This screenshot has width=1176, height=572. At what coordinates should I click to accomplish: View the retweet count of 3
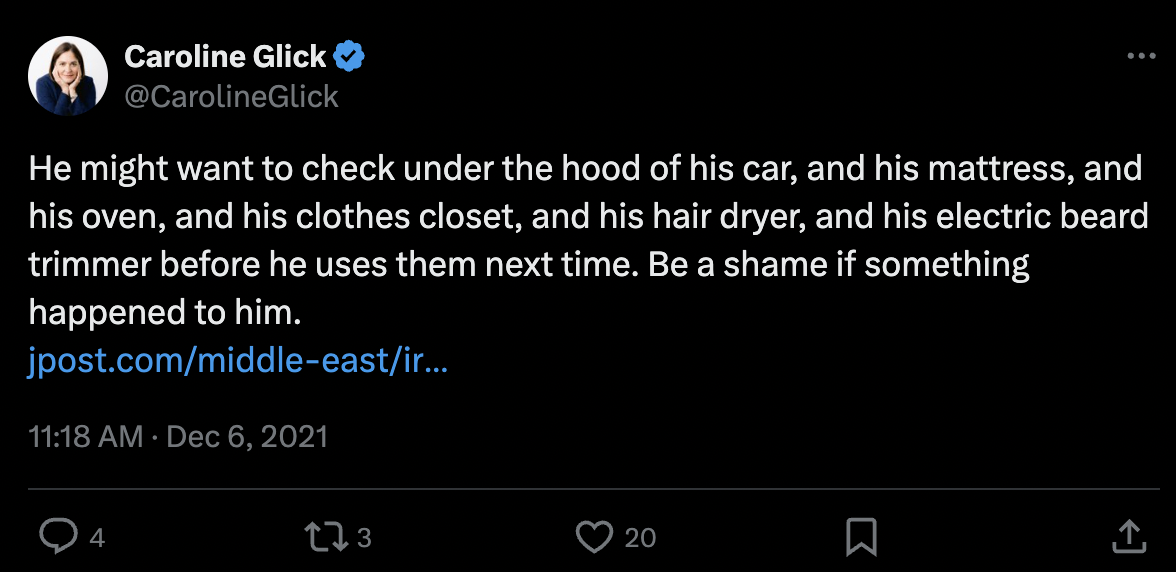[364, 538]
